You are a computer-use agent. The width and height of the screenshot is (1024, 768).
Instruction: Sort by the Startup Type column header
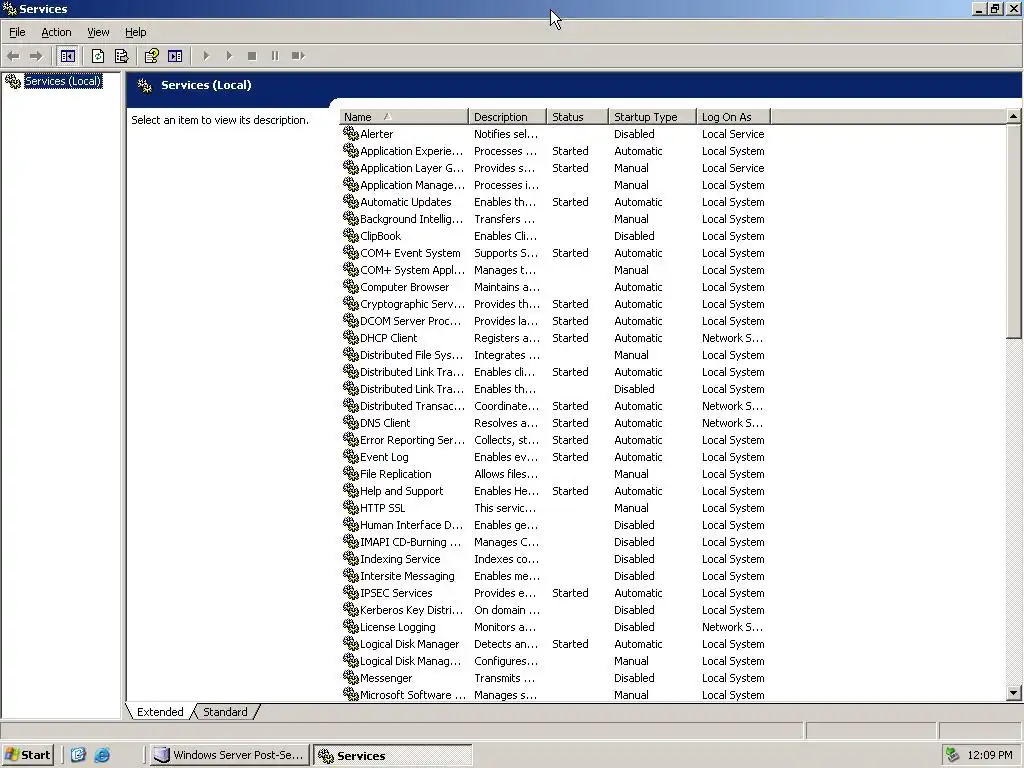click(x=652, y=117)
